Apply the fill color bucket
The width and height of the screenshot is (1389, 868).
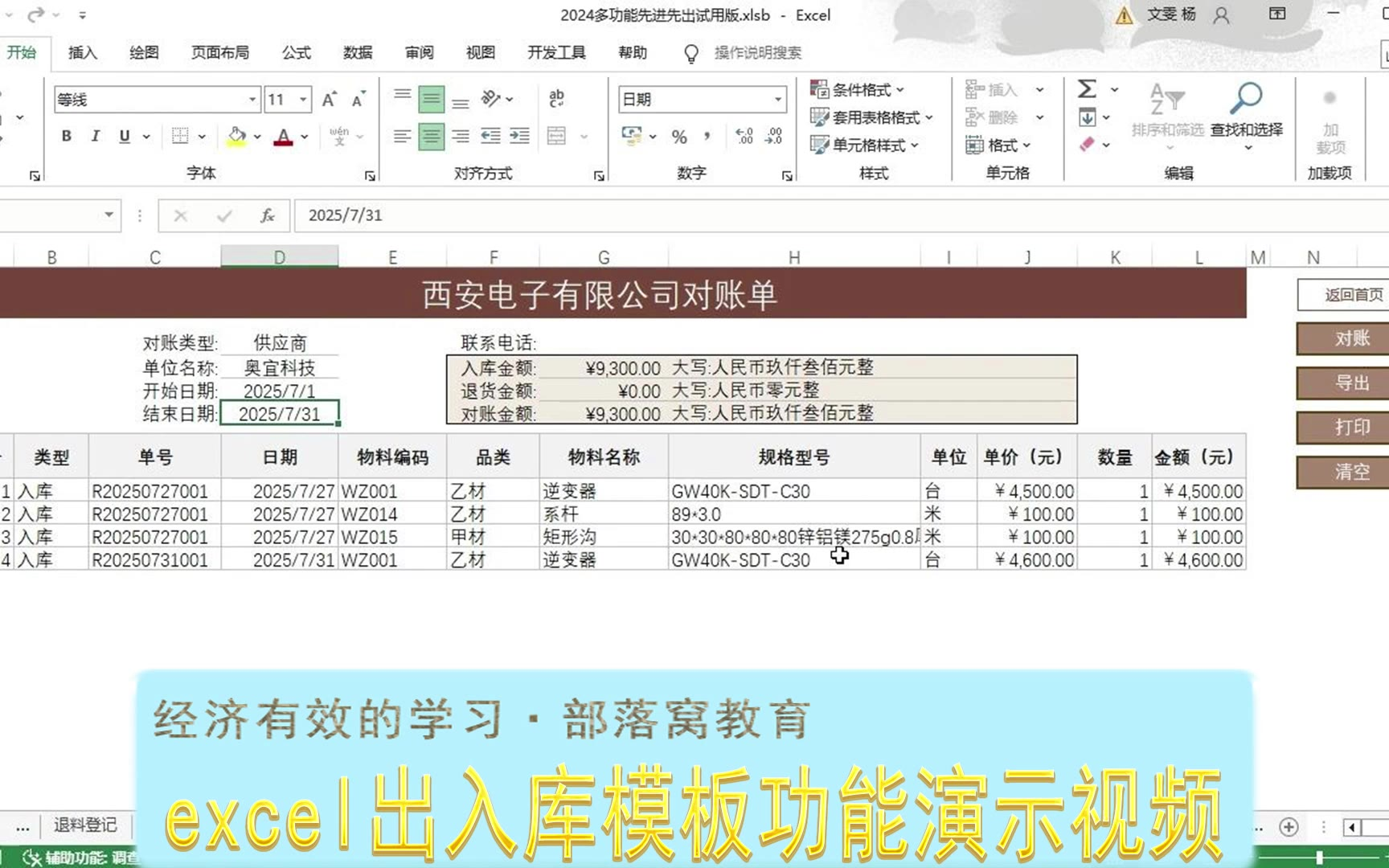click(x=236, y=136)
